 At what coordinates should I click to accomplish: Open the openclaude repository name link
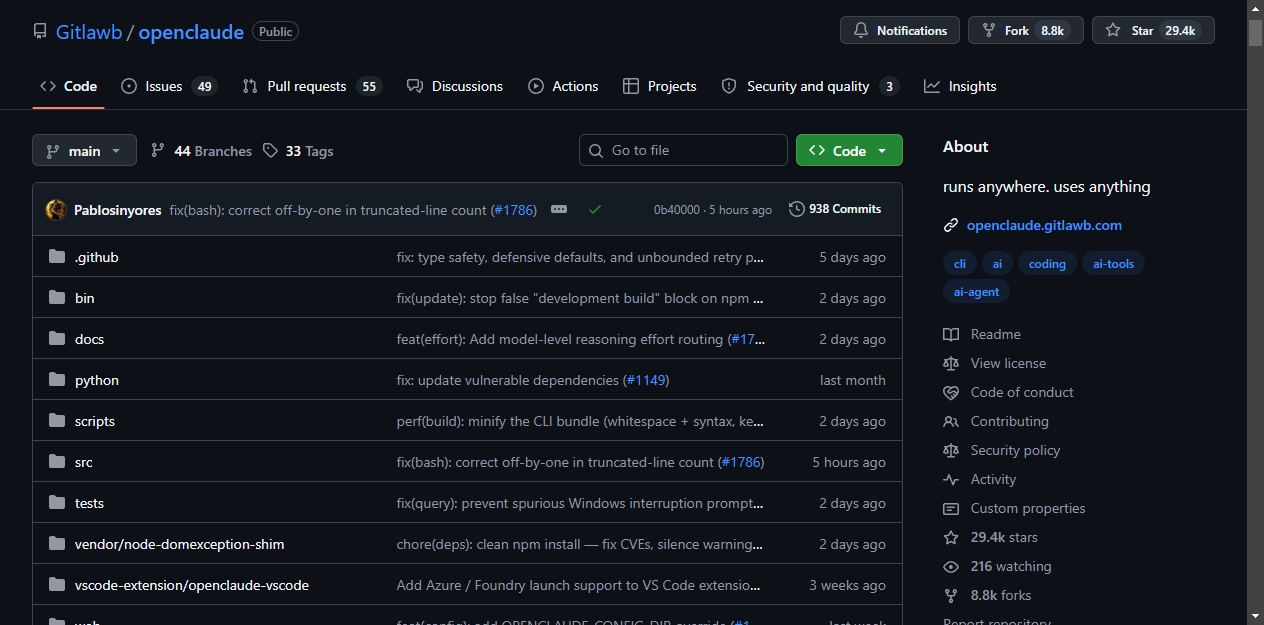191,32
